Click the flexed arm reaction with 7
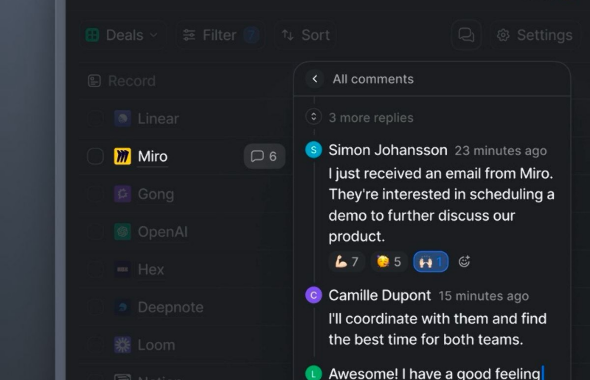 coord(347,261)
